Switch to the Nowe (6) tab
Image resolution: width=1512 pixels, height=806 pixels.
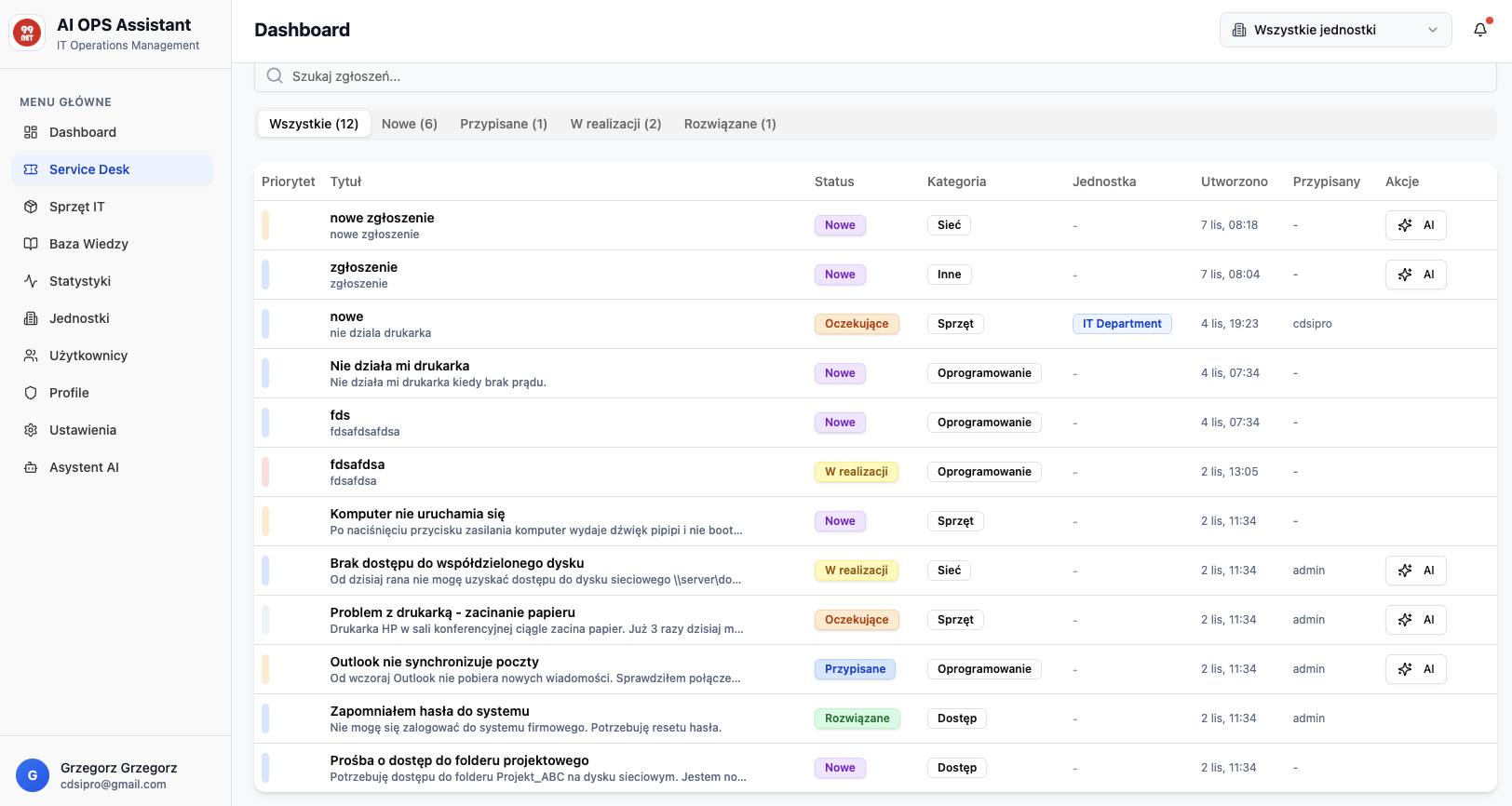pyautogui.click(x=409, y=124)
